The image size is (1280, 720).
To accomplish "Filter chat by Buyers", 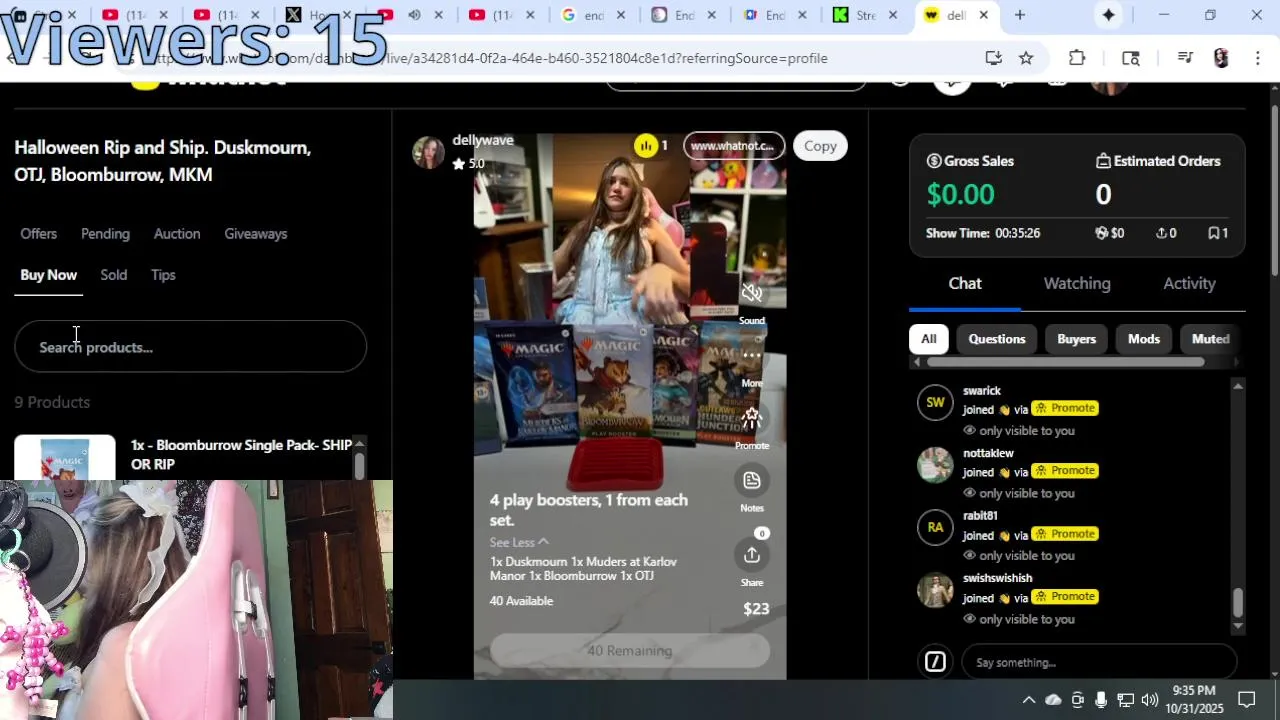I will point(1076,339).
